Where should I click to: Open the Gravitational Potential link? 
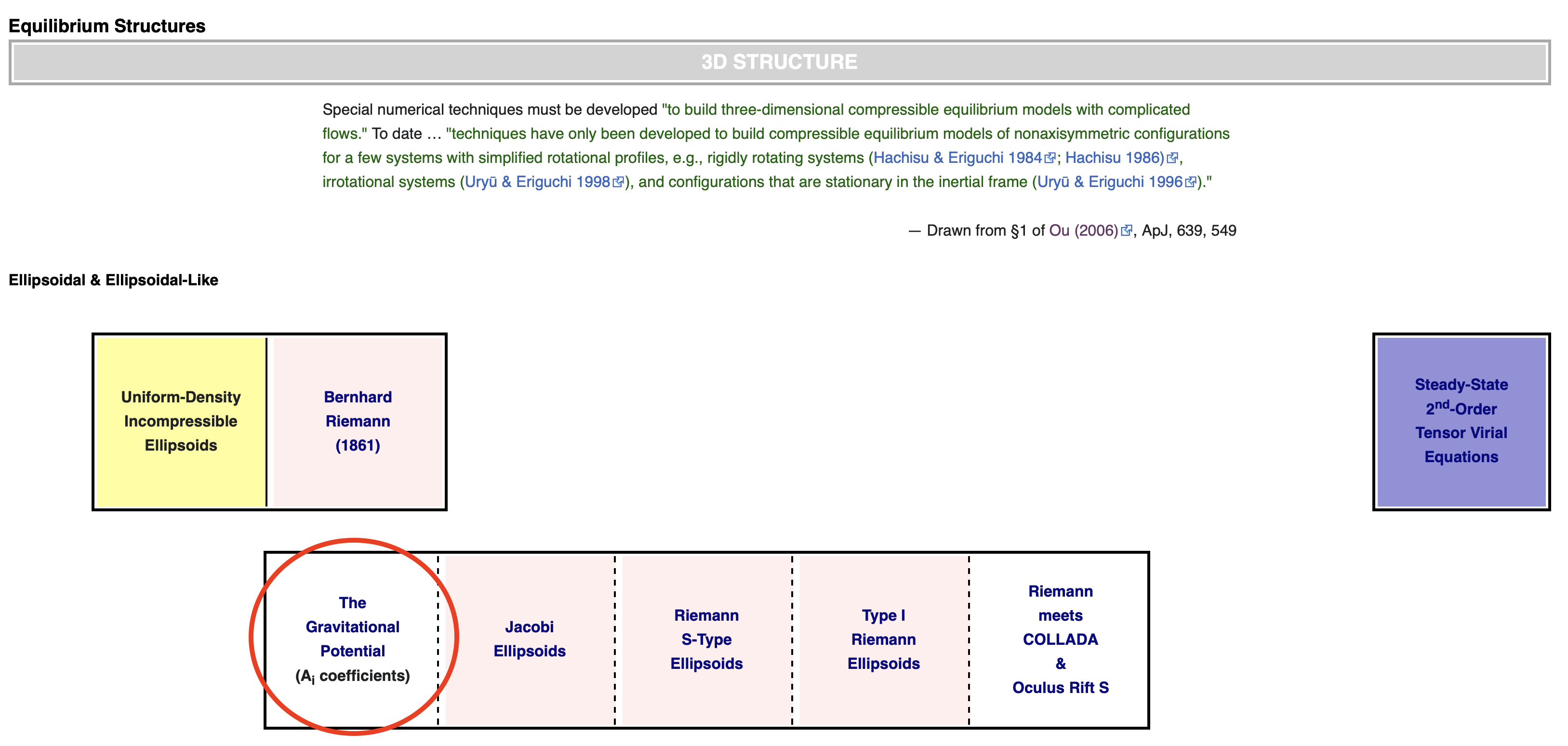(352, 627)
